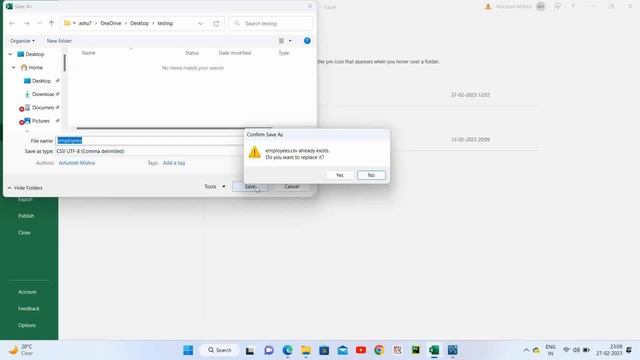
Task: Click the Windows Start button
Action: click(188, 350)
